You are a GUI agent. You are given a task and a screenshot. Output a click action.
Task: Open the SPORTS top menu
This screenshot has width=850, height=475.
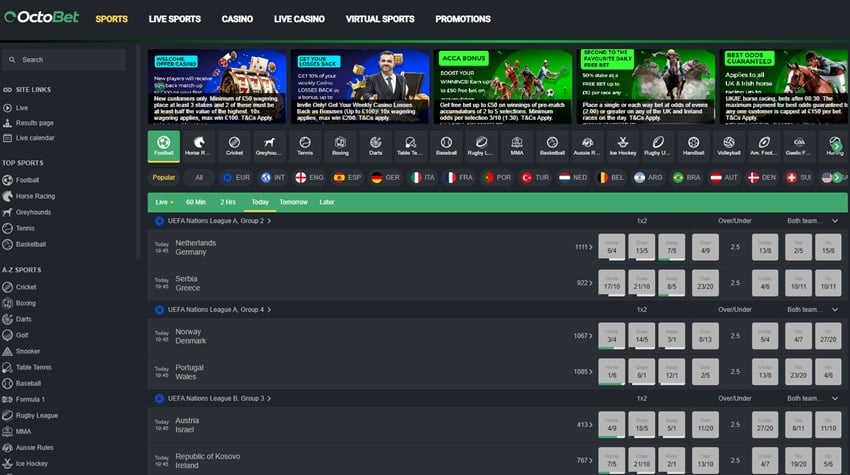(x=112, y=19)
